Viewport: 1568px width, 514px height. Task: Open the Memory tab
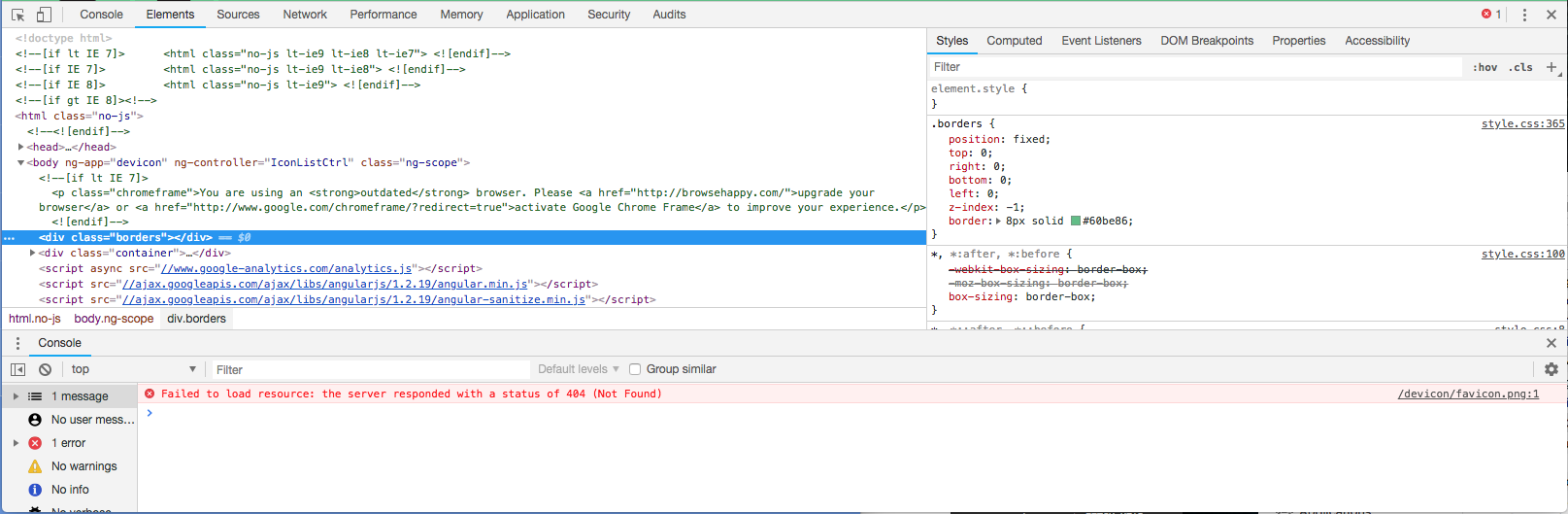point(461,15)
